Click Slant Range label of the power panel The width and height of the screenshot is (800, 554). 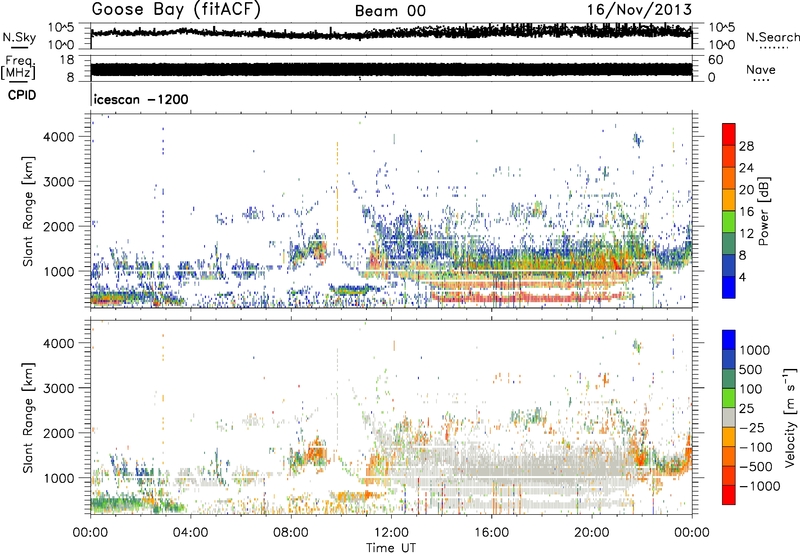(28, 211)
